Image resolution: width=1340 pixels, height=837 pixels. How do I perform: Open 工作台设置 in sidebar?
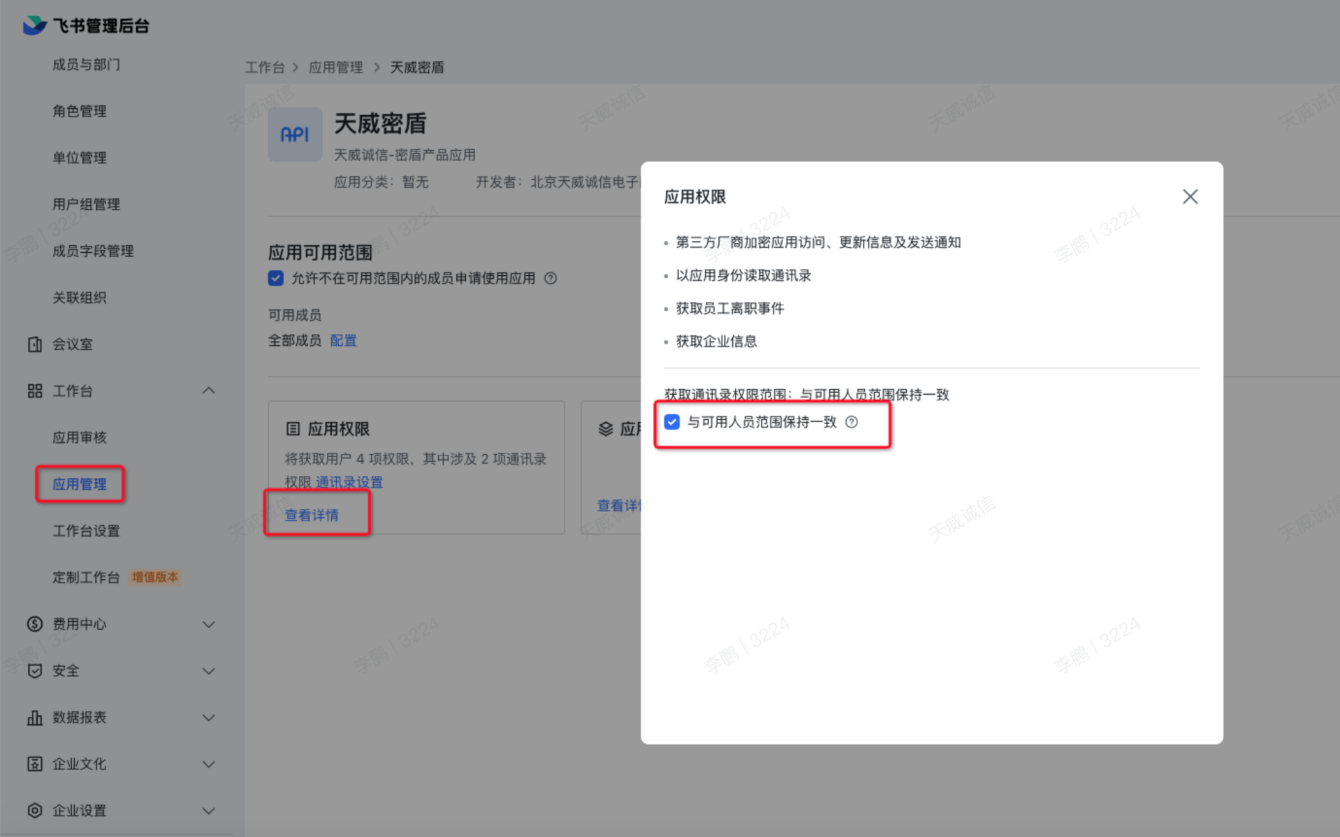click(86, 531)
